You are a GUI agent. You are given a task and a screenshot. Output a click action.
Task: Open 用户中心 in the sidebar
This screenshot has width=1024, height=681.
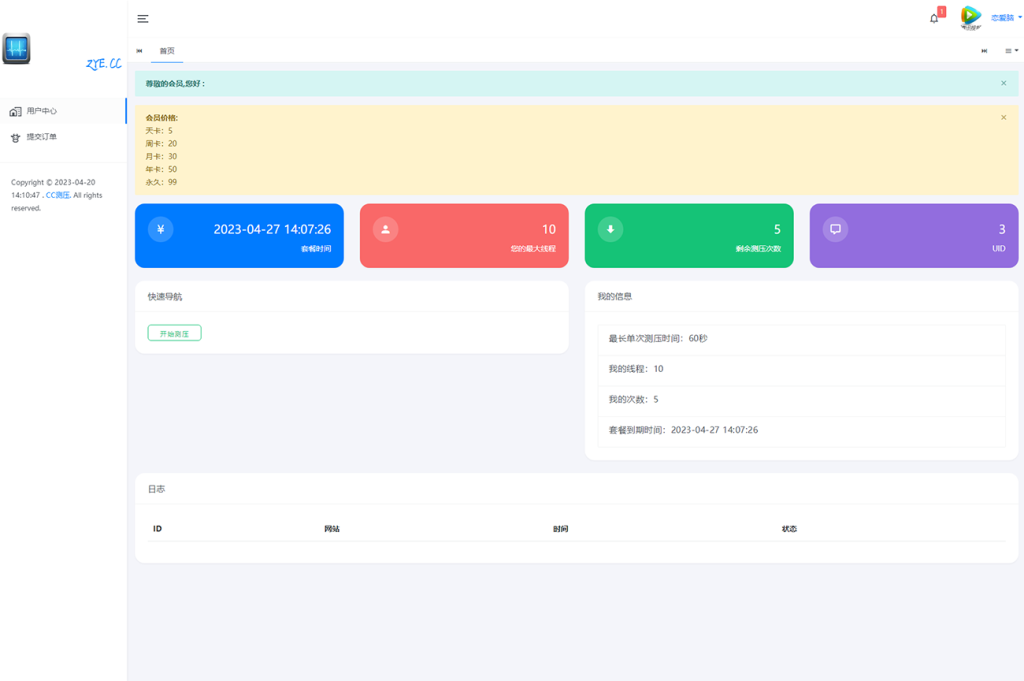pyautogui.click(x=41, y=111)
